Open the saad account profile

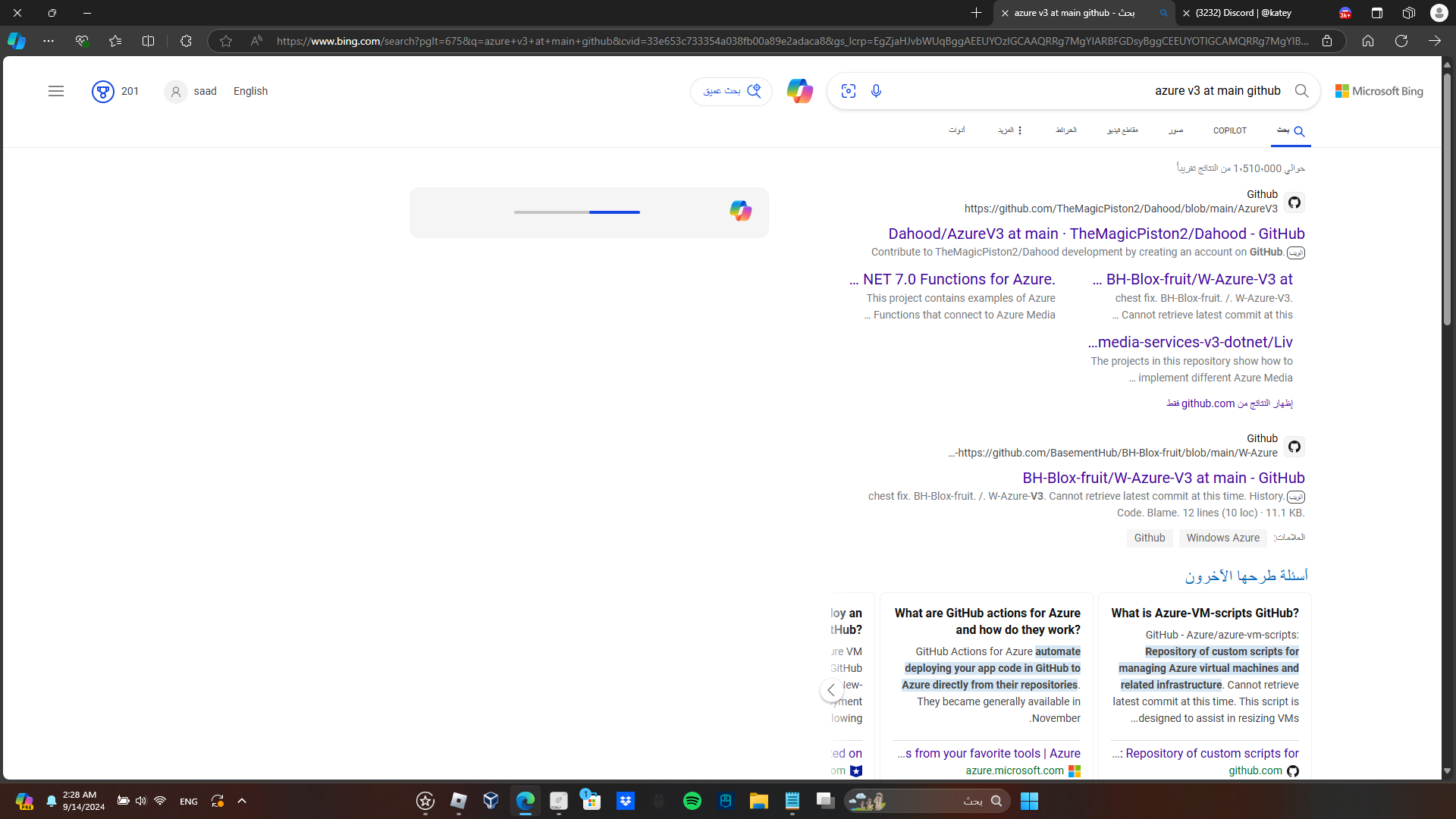[x=191, y=91]
